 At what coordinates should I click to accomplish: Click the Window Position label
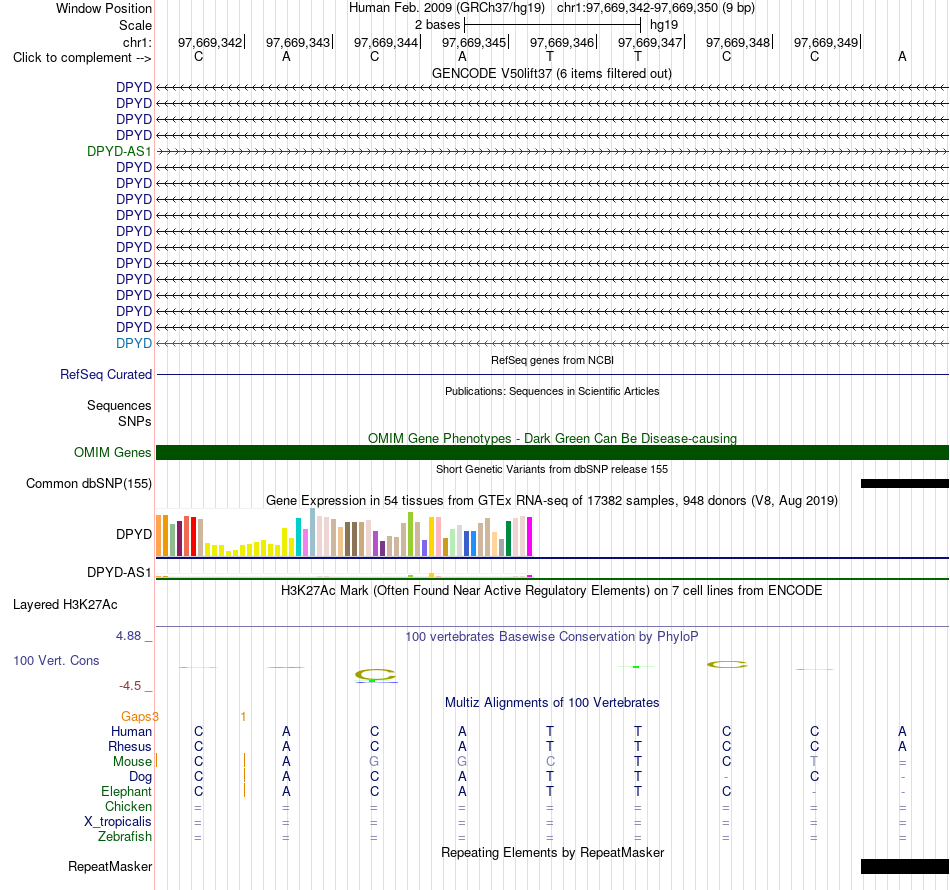click(x=104, y=8)
